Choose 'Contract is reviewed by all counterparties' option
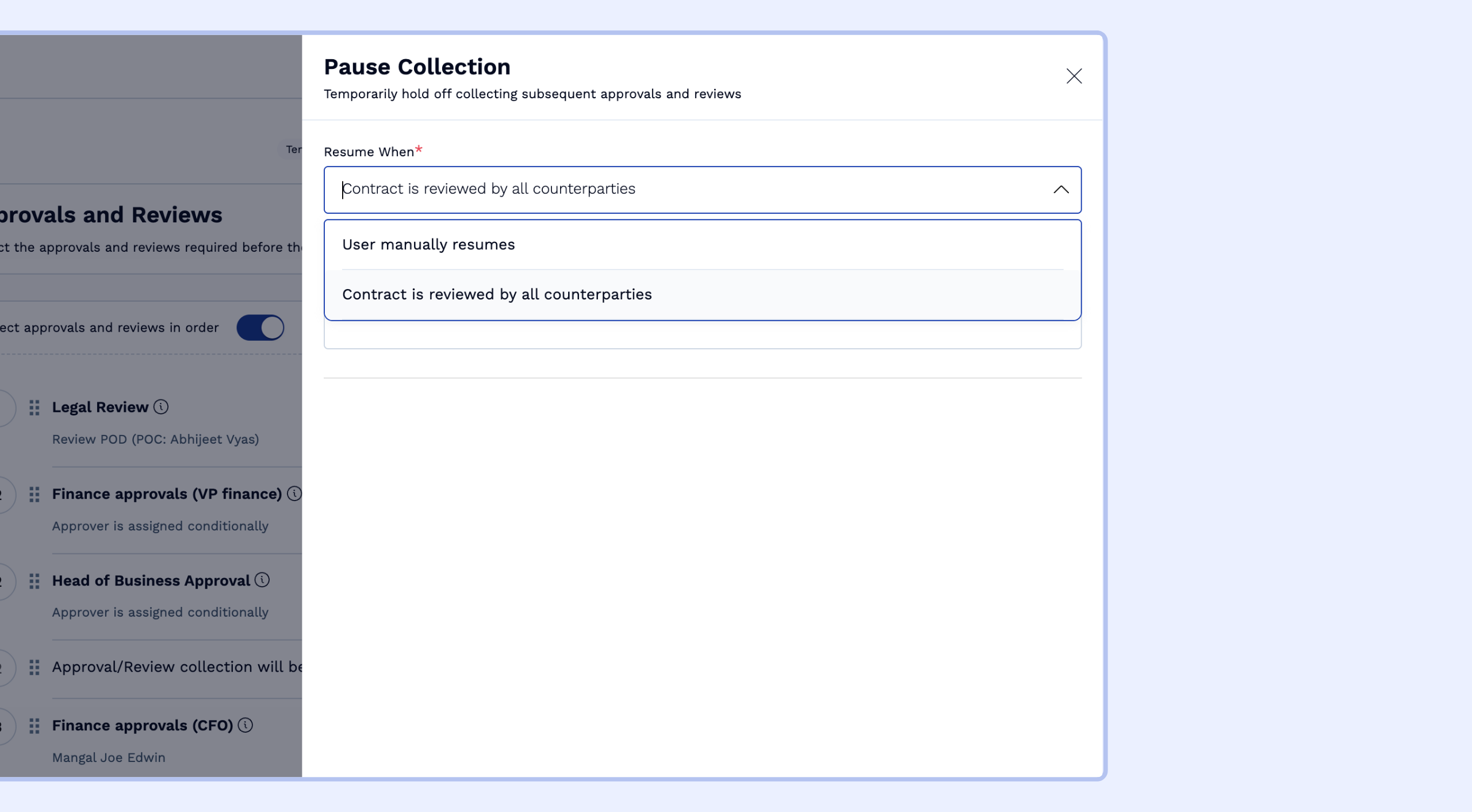This screenshot has width=1472, height=812. pyautogui.click(x=497, y=294)
